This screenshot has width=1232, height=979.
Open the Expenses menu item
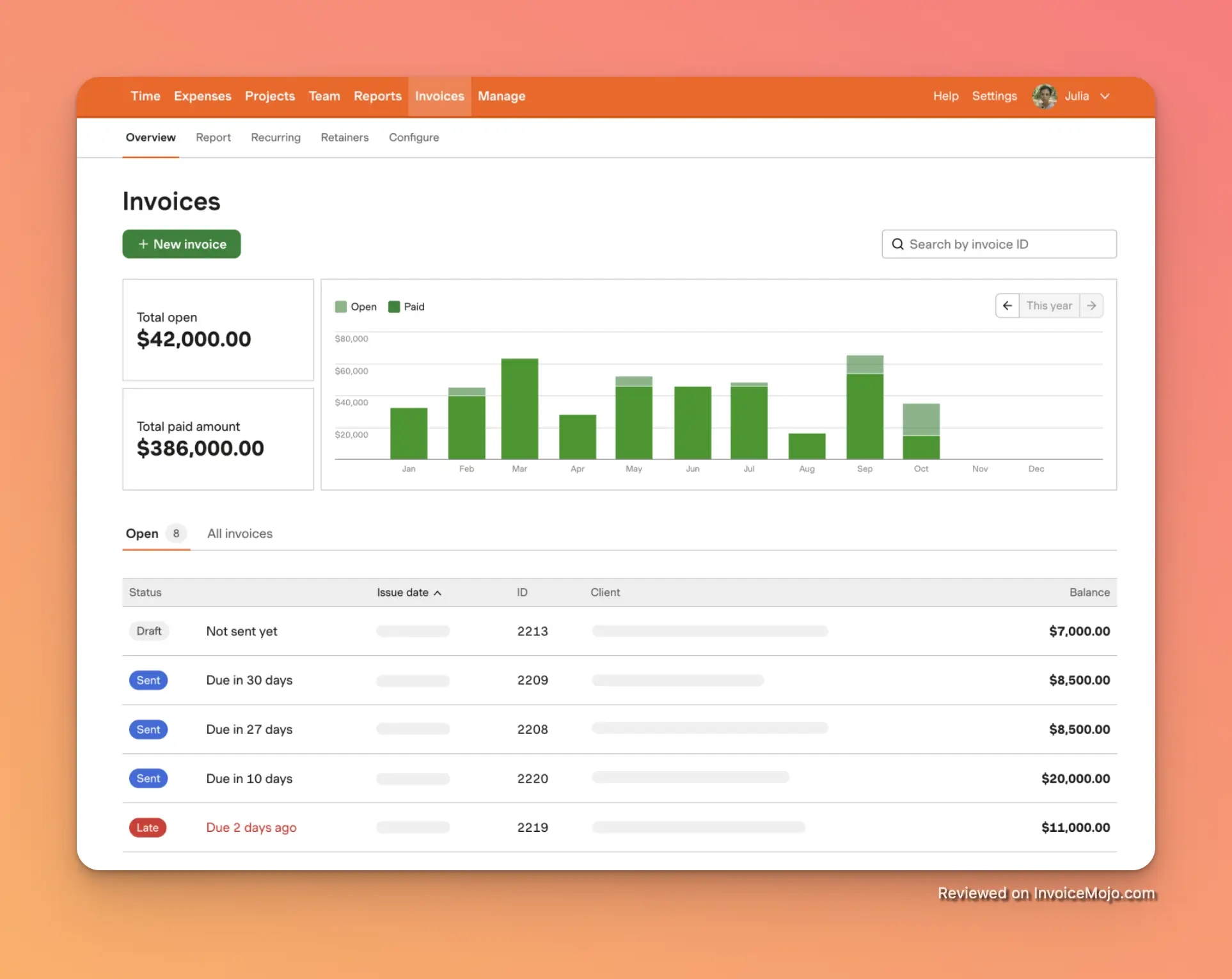pyautogui.click(x=202, y=96)
